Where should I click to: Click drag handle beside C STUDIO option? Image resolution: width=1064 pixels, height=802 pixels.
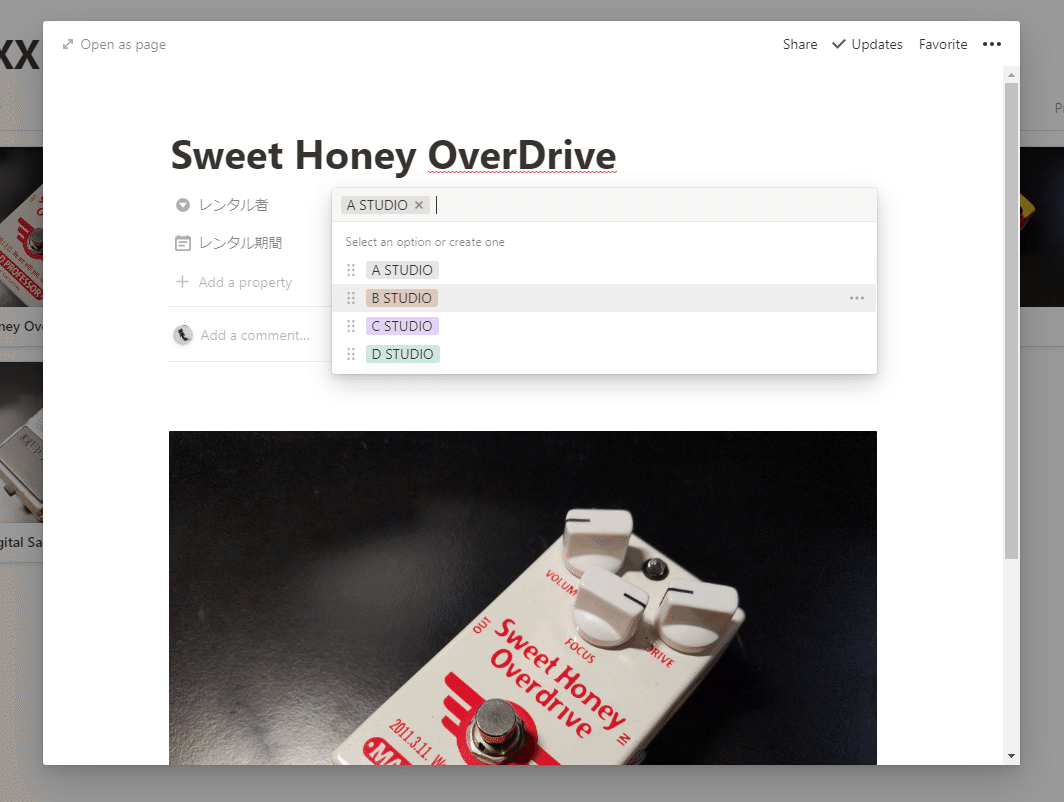(351, 326)
